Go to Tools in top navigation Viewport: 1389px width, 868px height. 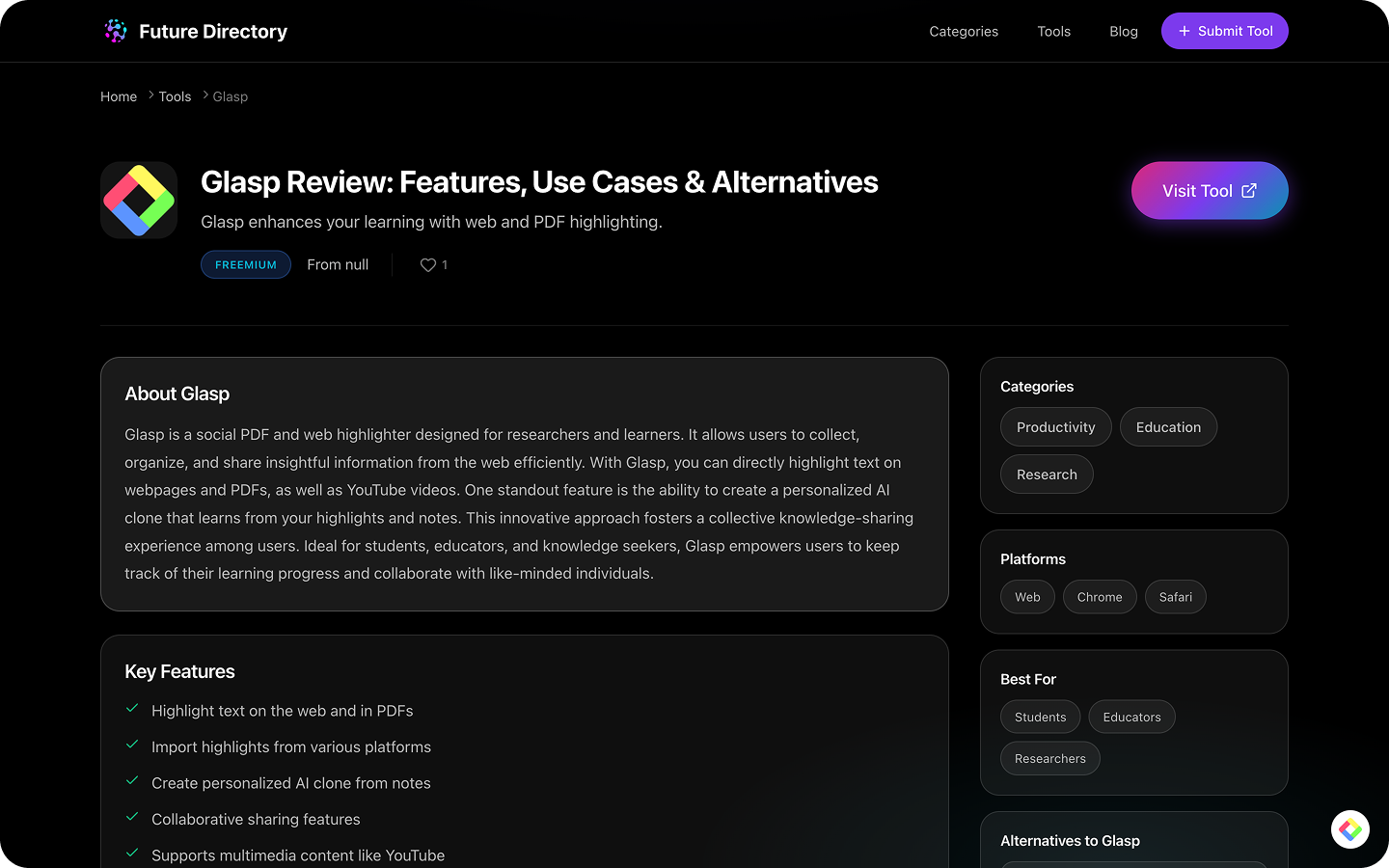(x=1053, y=31)
